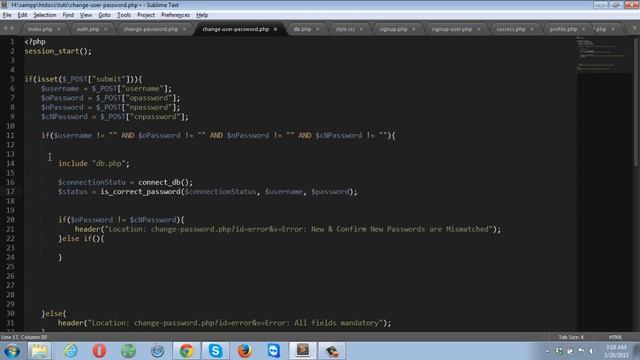Click the next tab arrow
Viewport: 640px width, 360px height.
[x=12, y=28]
